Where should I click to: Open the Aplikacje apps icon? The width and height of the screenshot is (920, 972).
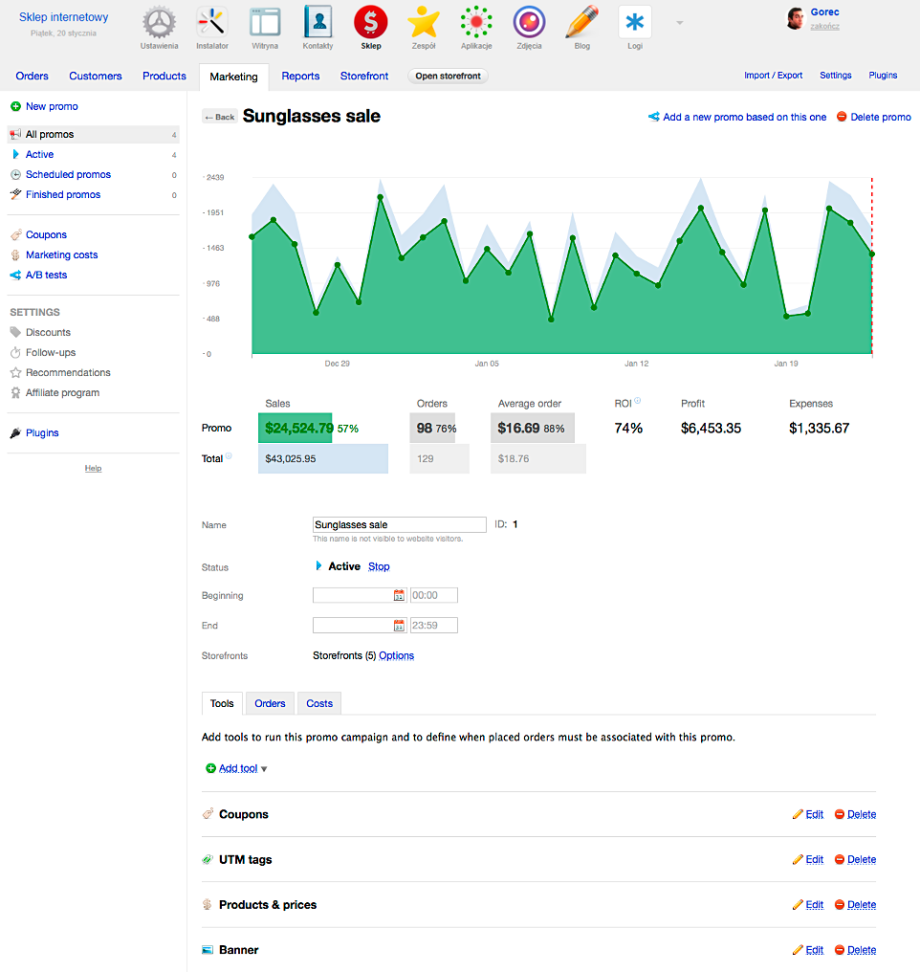click(476, 23)
